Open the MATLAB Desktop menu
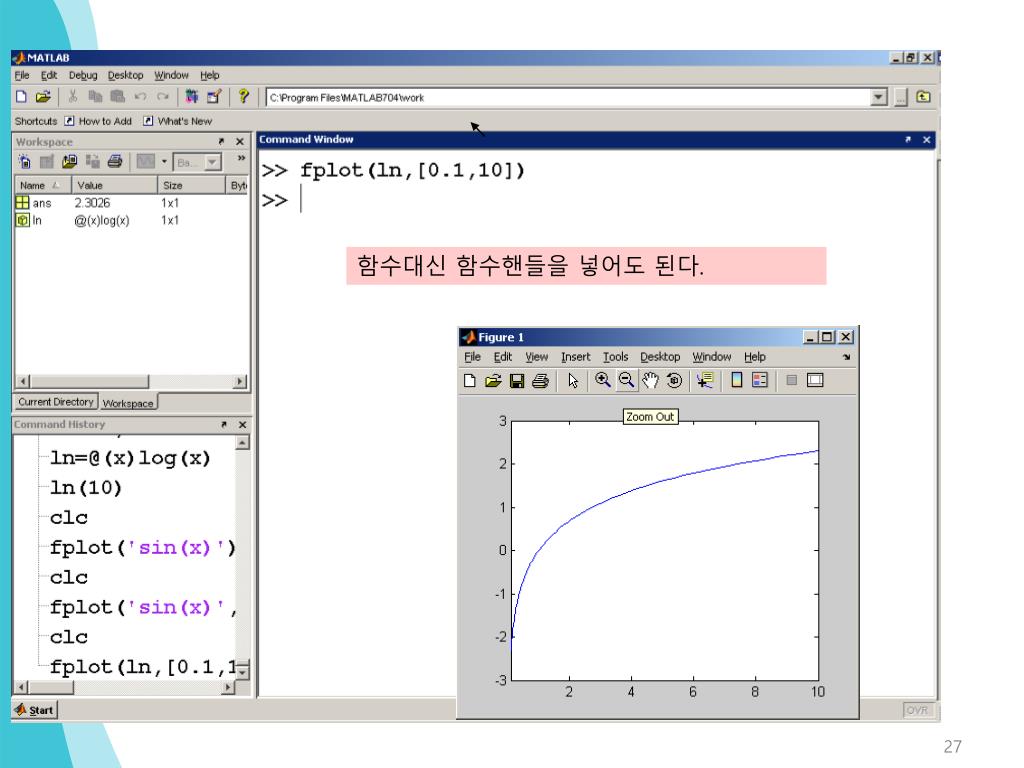 pos(125,75)
